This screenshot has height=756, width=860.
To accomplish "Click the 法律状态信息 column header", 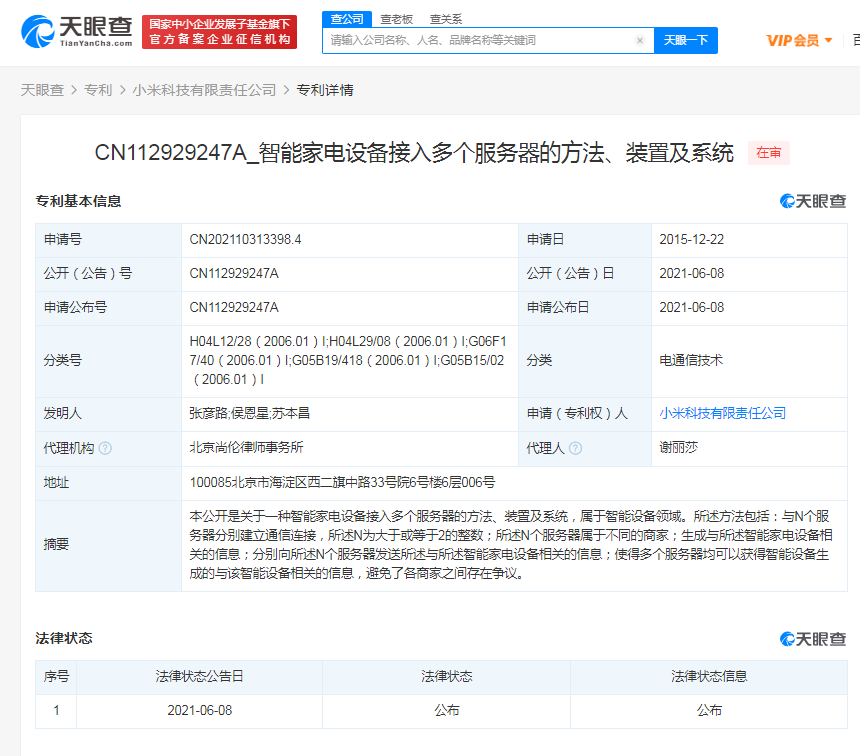I will (709, 676).
